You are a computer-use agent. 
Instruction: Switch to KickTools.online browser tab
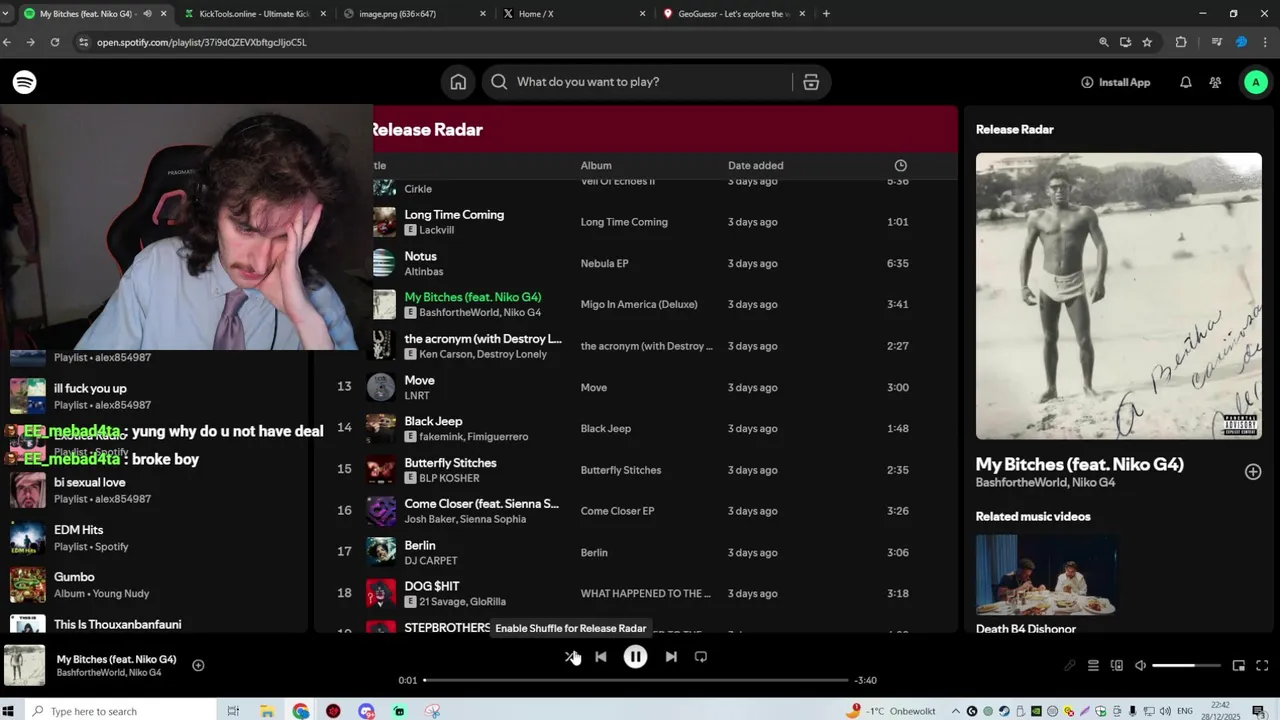pos(255,14)
